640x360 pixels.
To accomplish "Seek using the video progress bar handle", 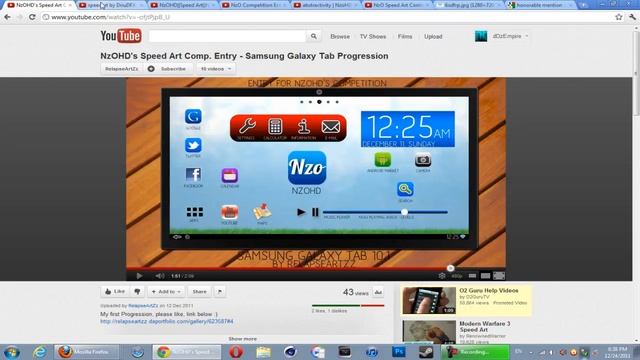I will click(450, 268).
